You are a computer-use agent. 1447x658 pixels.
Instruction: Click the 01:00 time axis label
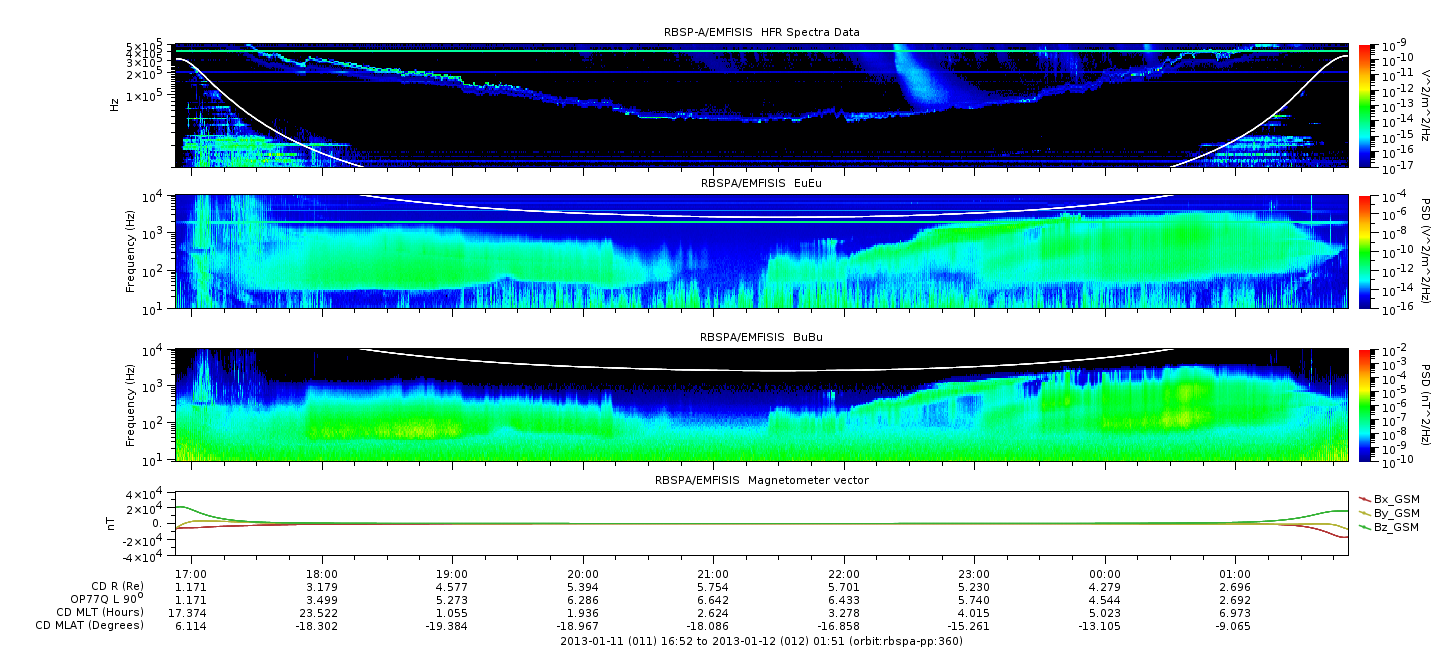(1235, 576)
